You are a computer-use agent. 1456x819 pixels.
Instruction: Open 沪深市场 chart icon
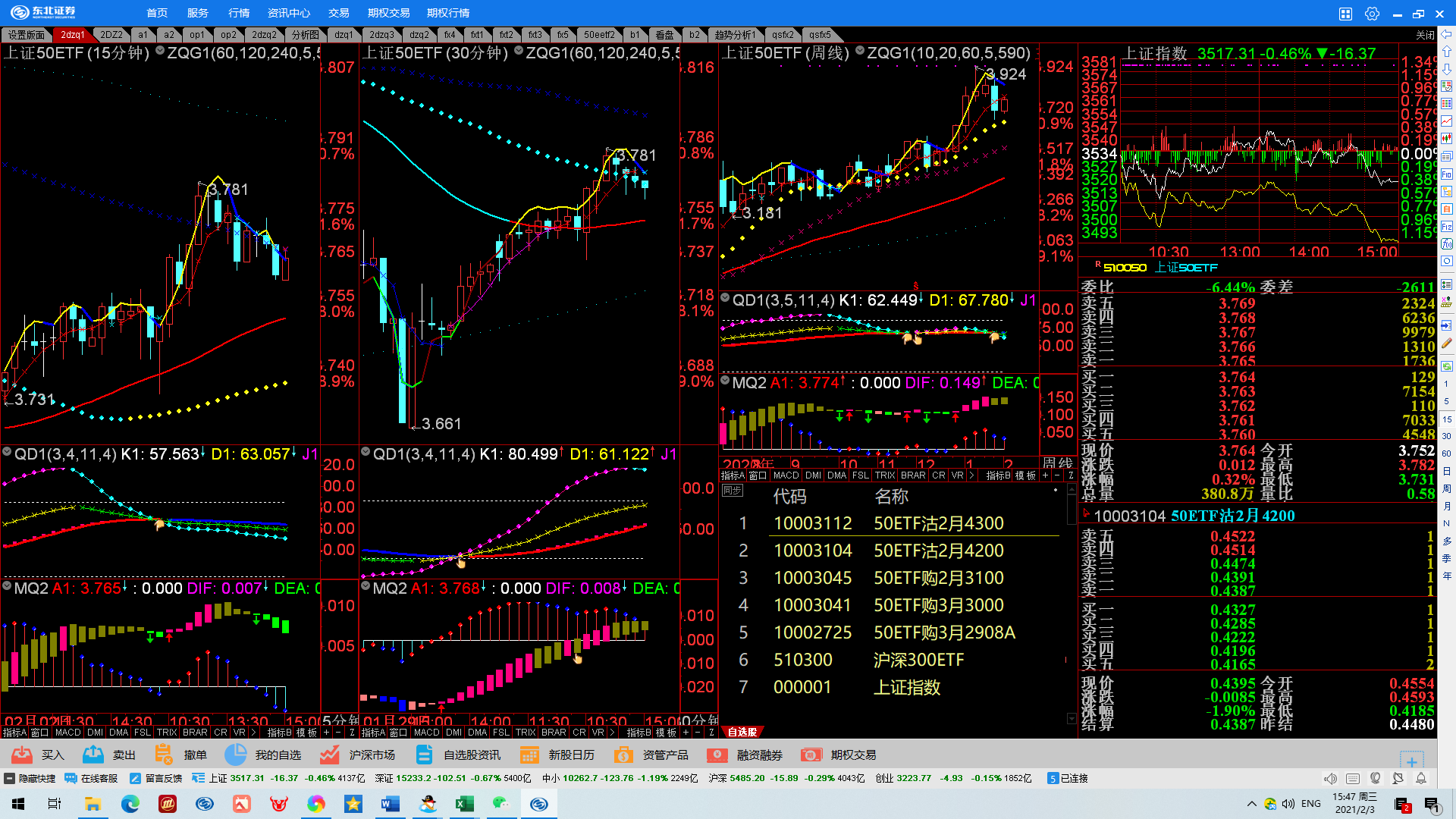pos(329,755)
